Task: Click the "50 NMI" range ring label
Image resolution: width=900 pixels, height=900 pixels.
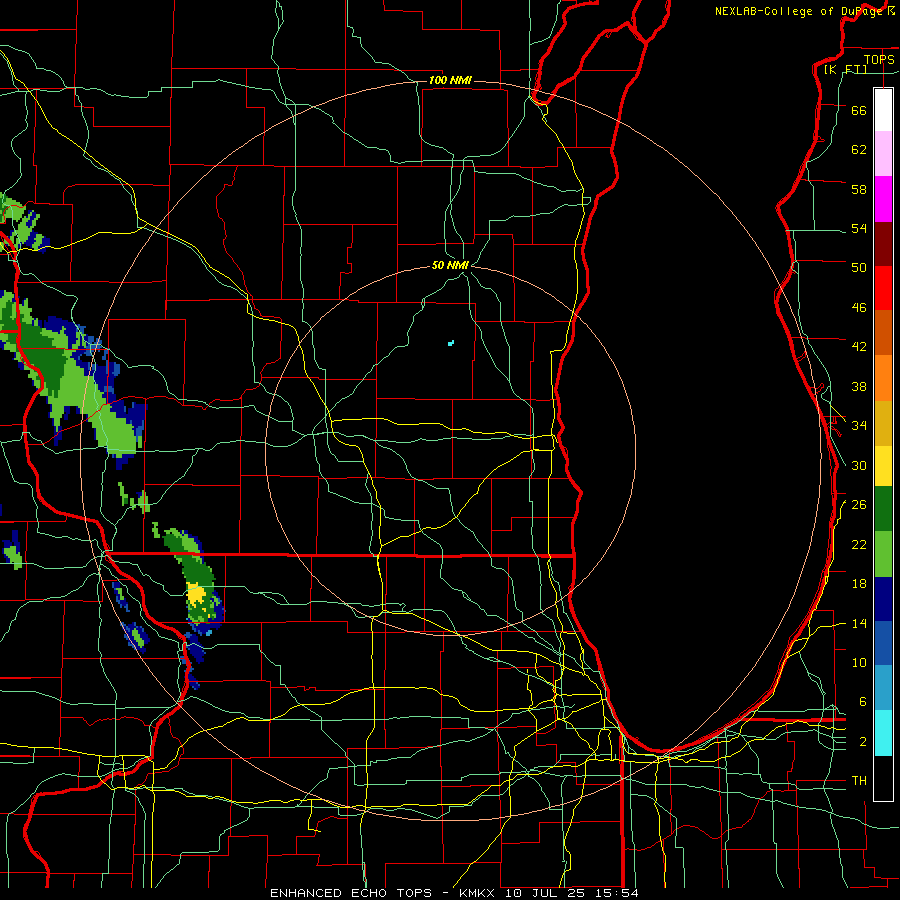Action: click(451, 265)
